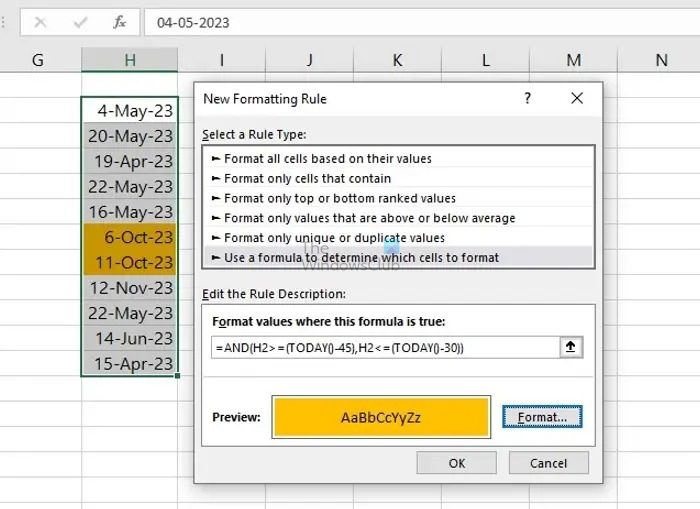This screenshot has height=509, width=700.
Task: Close the New Formatting Rule dialog
Action: [577, 98]
